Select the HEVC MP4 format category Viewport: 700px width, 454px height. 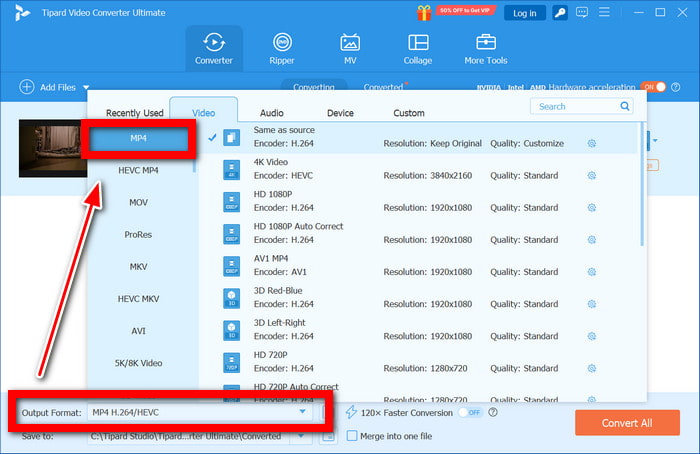pyautogui.click(x=138, y=170)
